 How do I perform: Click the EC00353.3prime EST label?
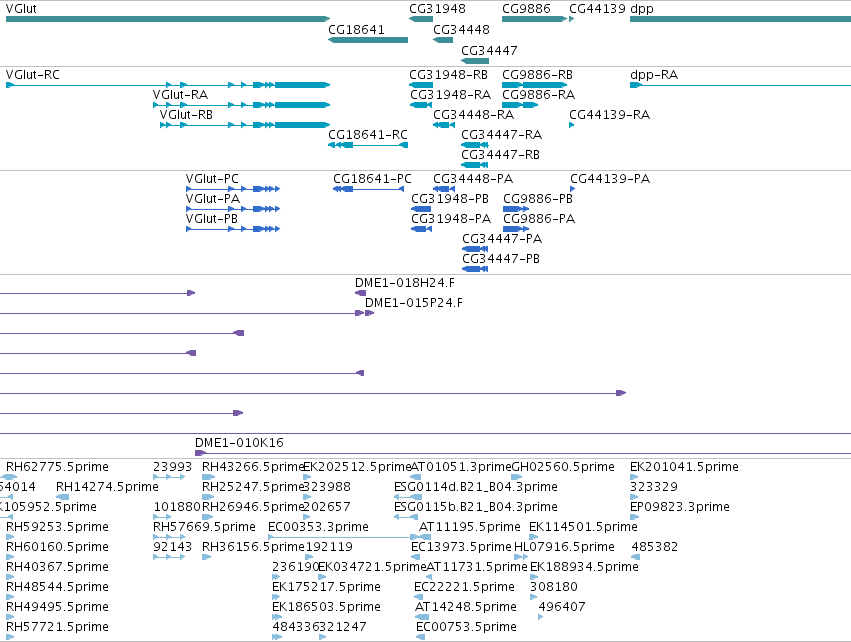[319, 527]
